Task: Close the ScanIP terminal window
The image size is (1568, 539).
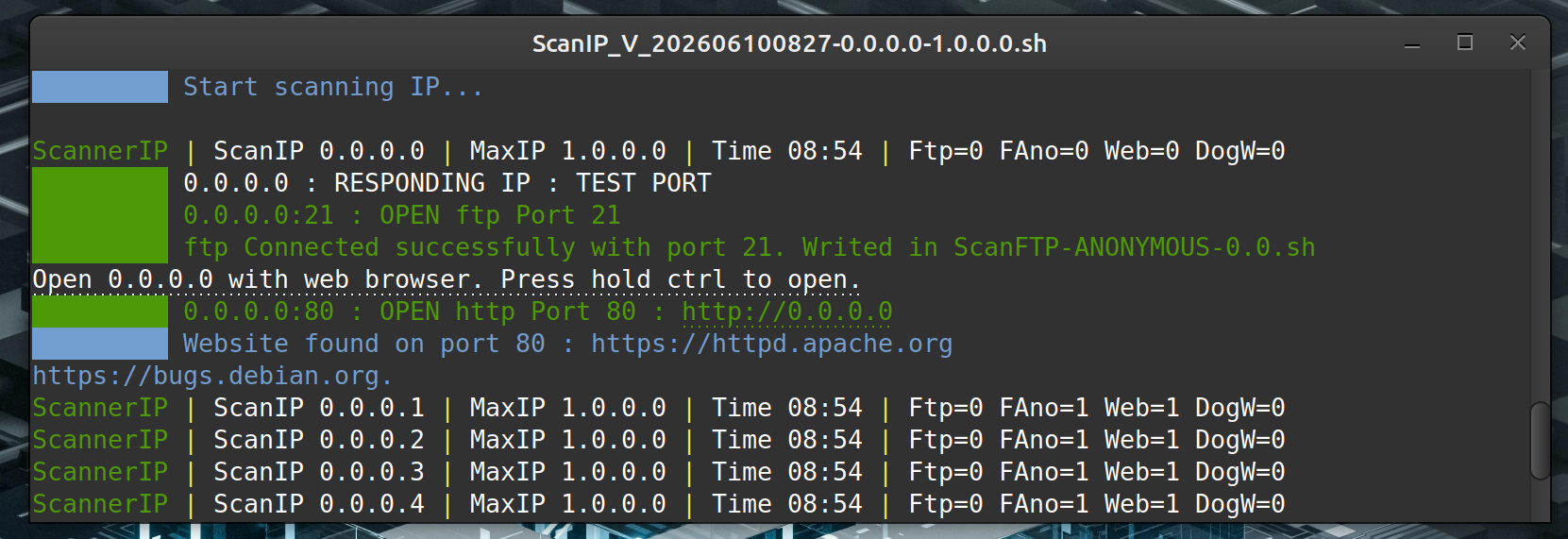Action: coord(1518,42)
